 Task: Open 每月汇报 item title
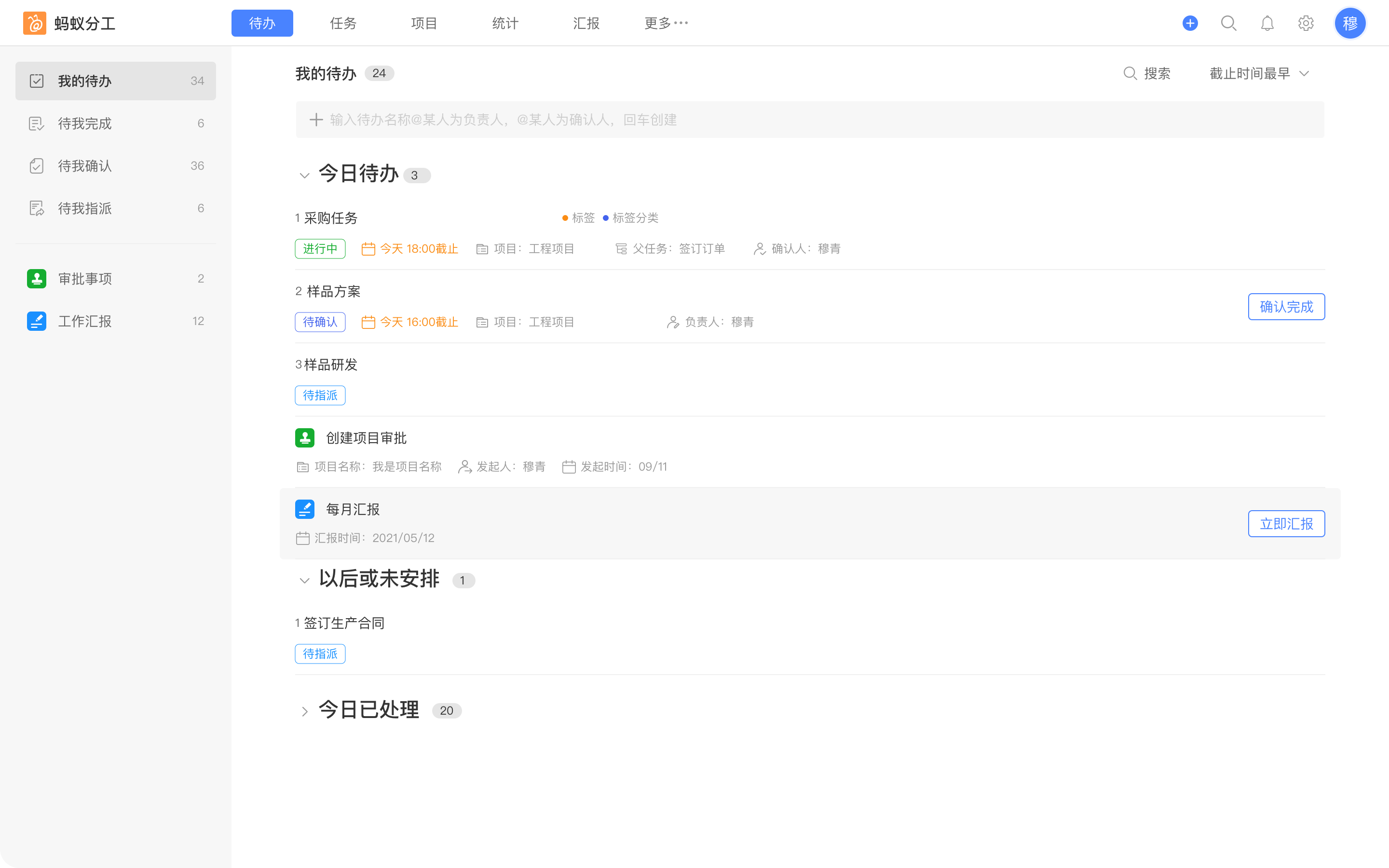coord(353,509)
